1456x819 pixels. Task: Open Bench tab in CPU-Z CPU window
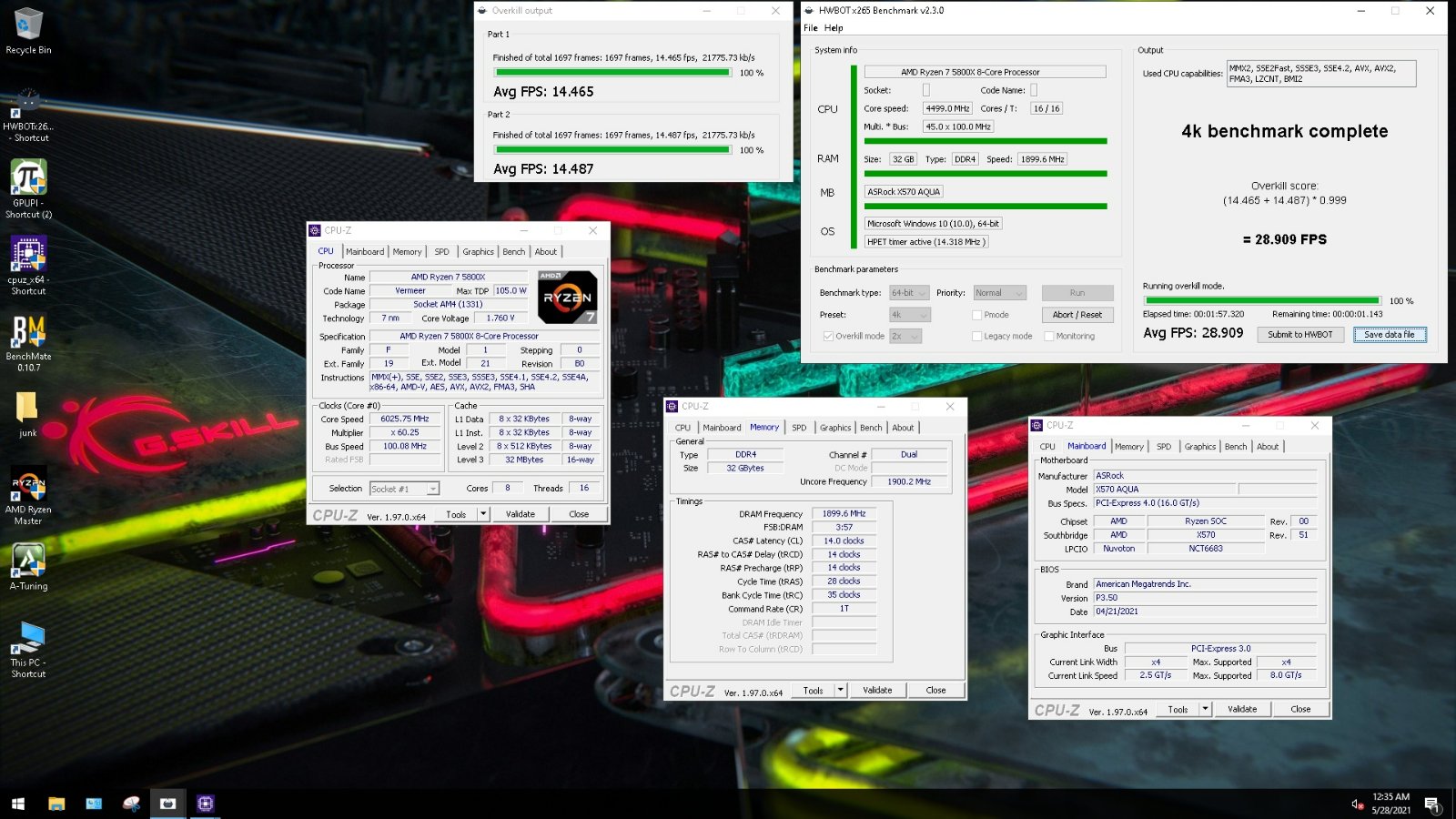513,252
